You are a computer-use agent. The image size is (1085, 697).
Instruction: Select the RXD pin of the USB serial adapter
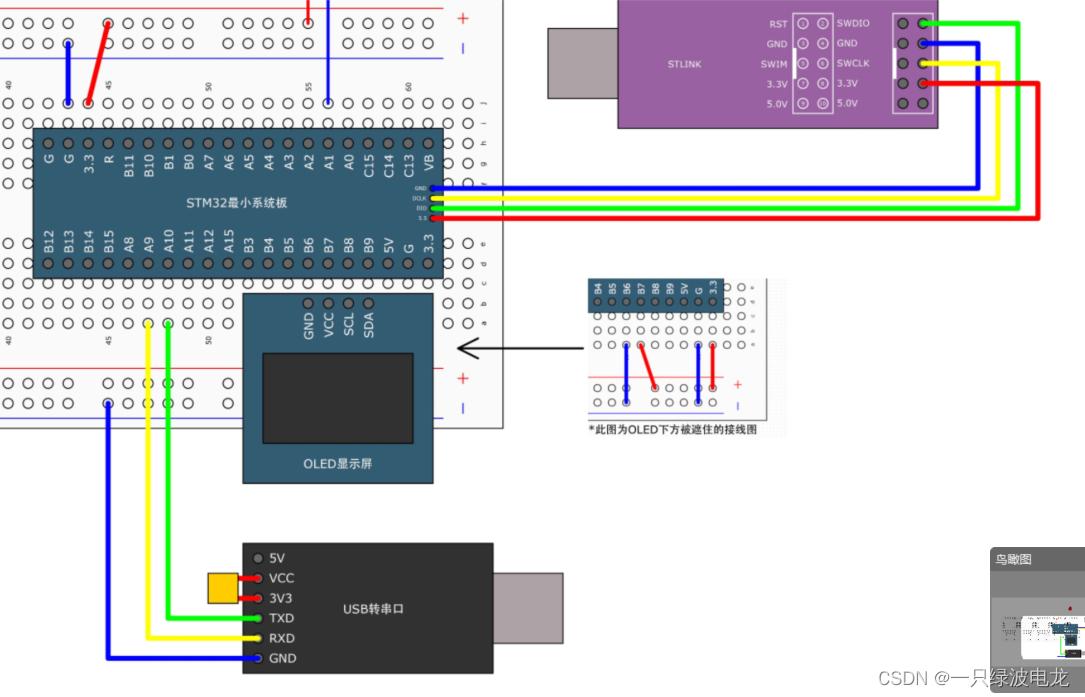click(x=281, y=638)
